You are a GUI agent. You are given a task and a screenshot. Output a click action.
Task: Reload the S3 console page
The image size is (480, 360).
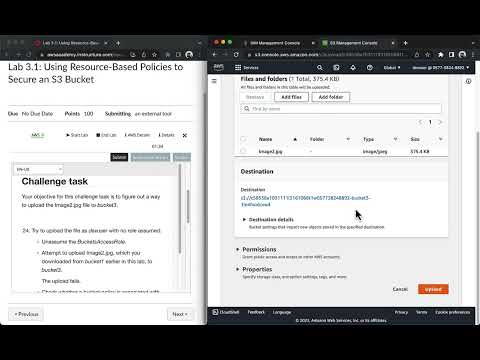[236, 55]
